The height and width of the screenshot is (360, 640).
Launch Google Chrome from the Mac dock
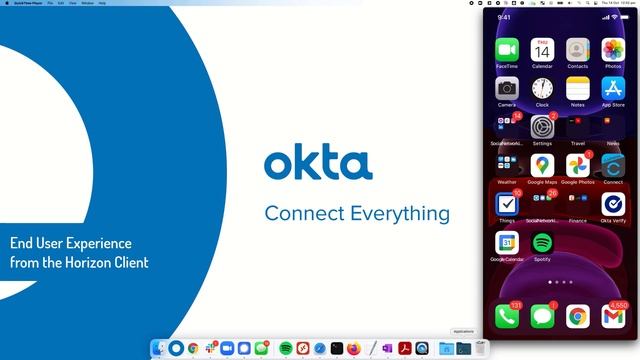(193, 349)
